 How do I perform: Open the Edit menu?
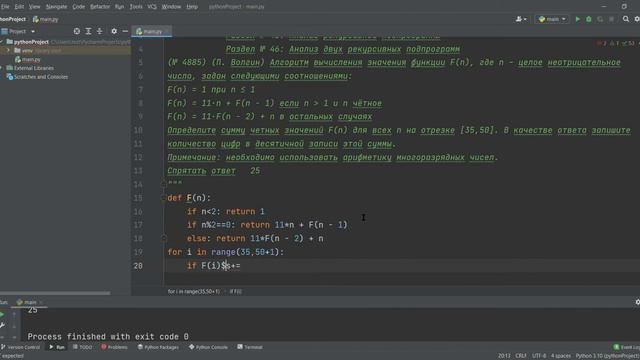[19, 7]
